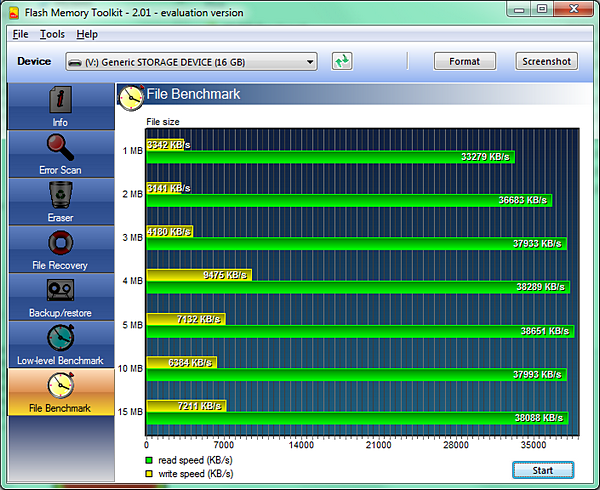Click the 15 MB file size label
The width and height of the screenshot is (600, 490).
(x=130, y=412)
